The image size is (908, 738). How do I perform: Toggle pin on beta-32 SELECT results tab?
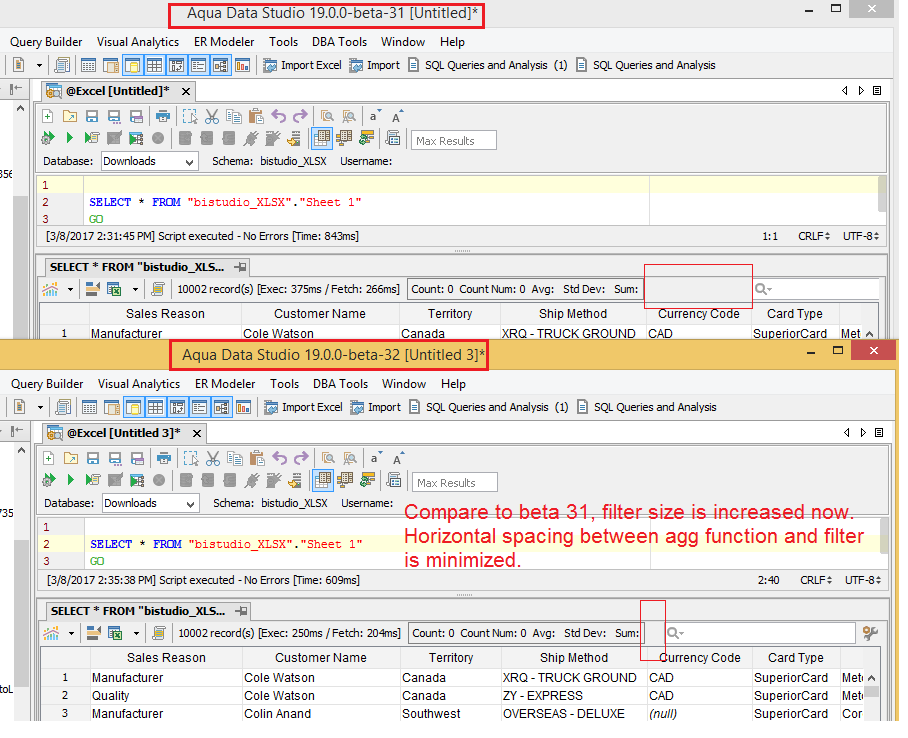(x=241, y=611)
